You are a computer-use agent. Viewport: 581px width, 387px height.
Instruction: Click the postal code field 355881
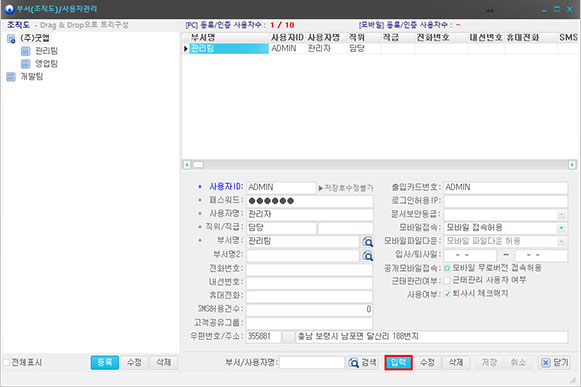(264, 337)
